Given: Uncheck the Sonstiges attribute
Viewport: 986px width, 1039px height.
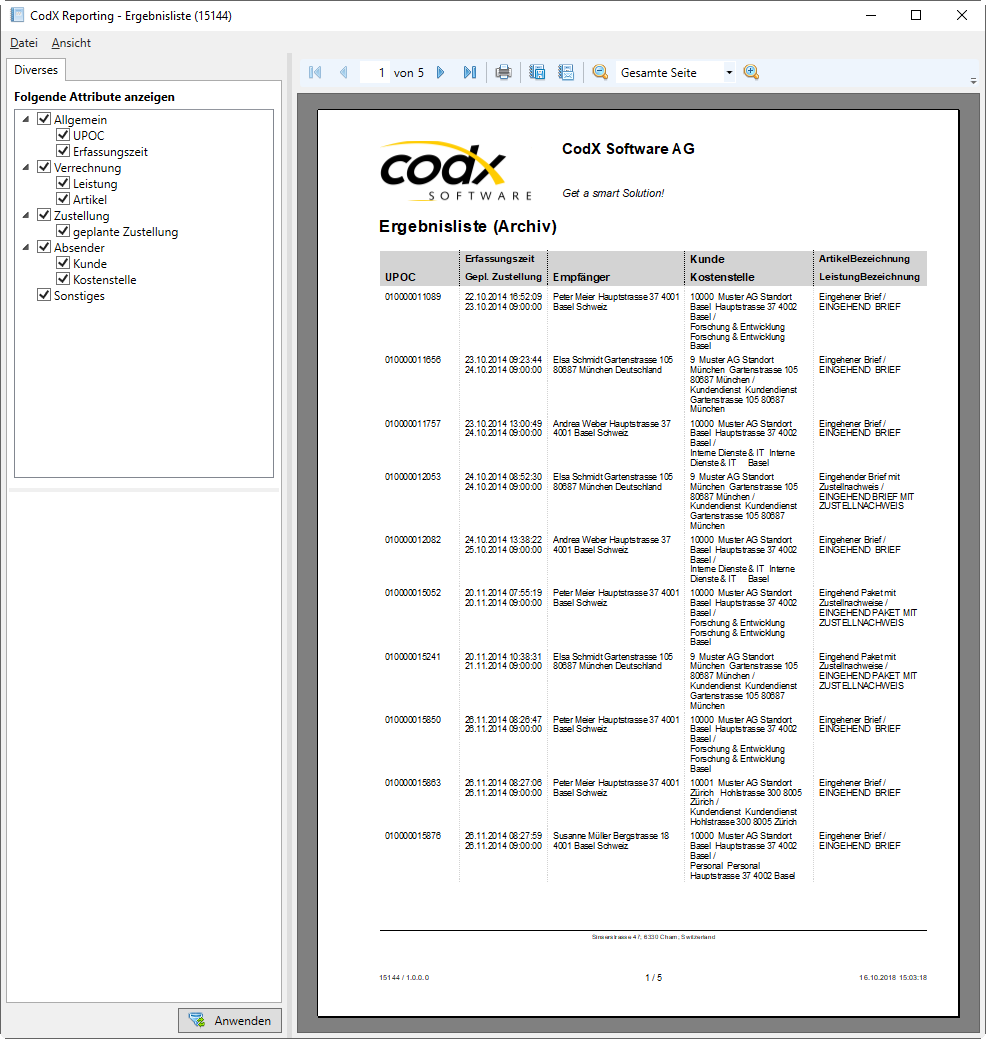Looking at the screenshot, I should [43, 294].
